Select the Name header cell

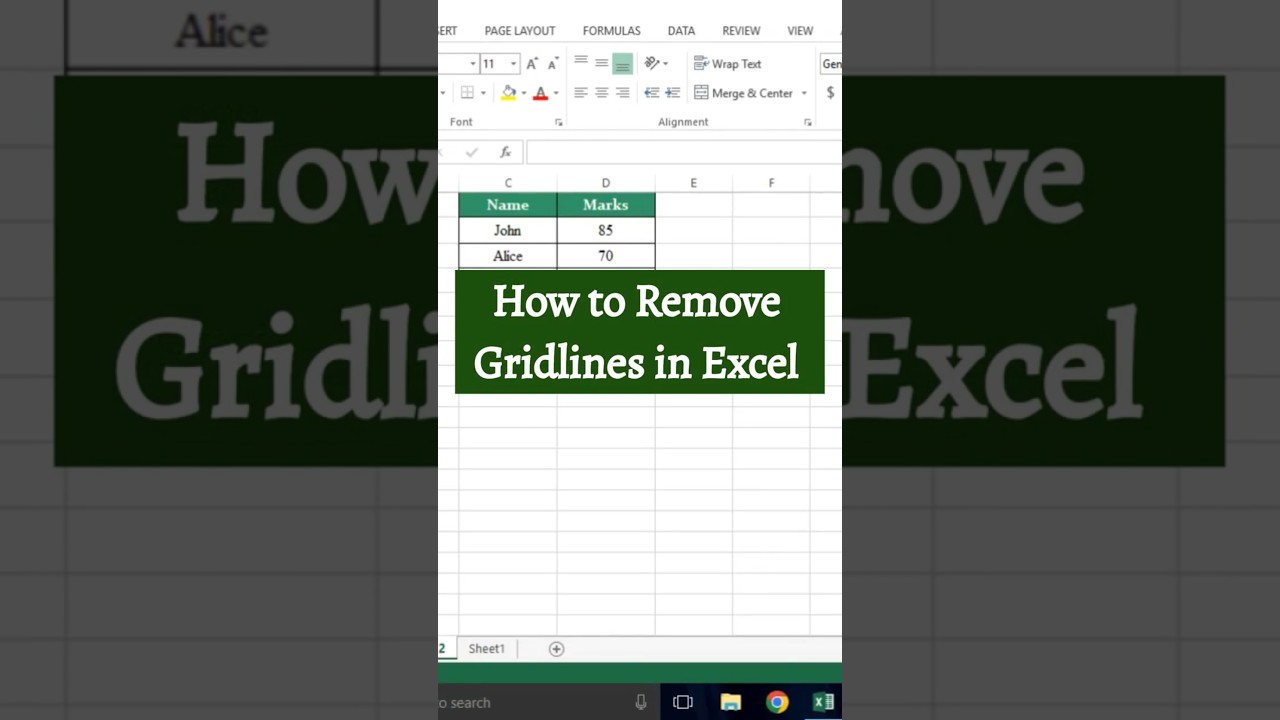tap(508, 205)
